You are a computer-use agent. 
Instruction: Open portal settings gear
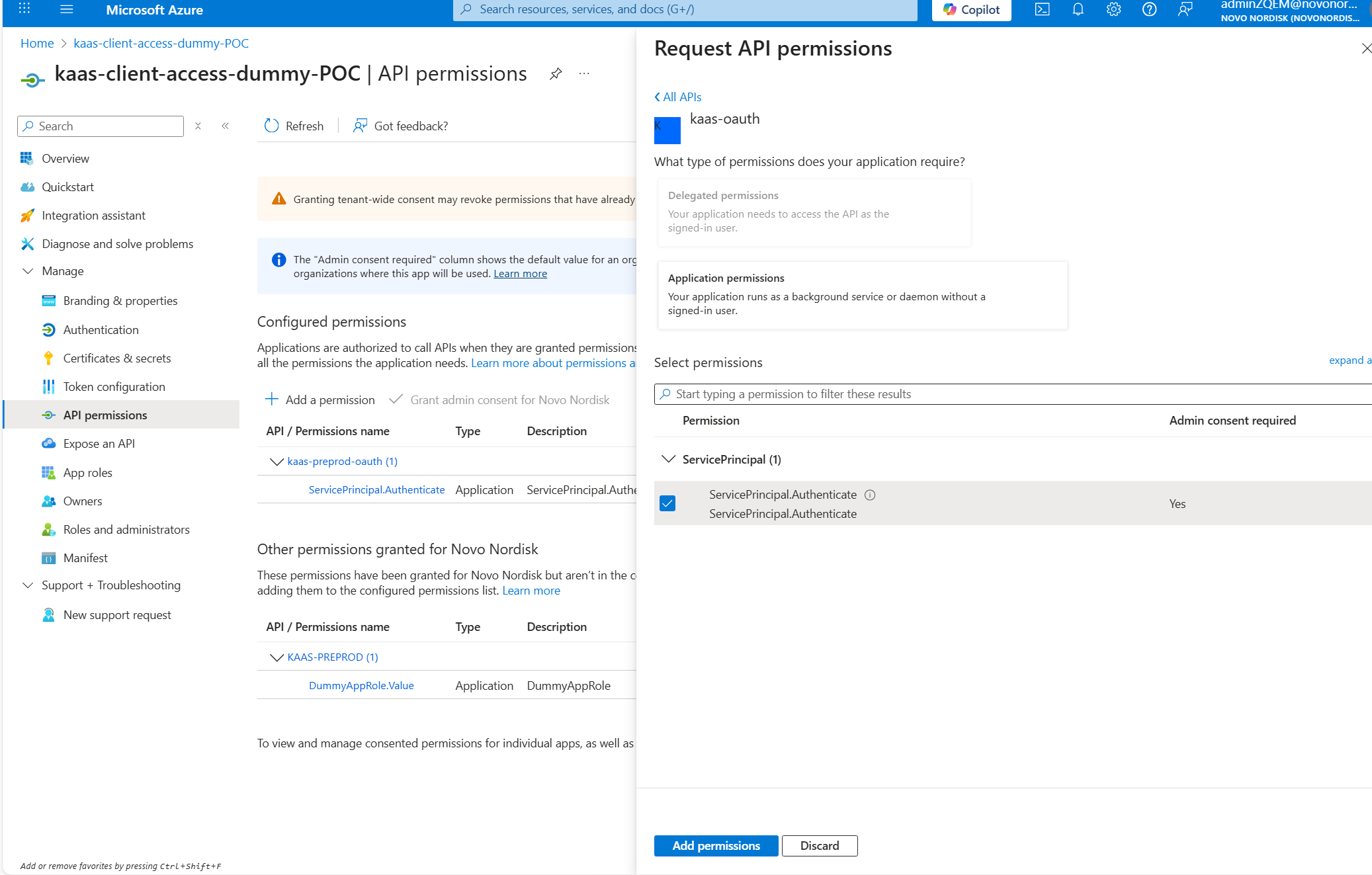[x=1114, y=9]
